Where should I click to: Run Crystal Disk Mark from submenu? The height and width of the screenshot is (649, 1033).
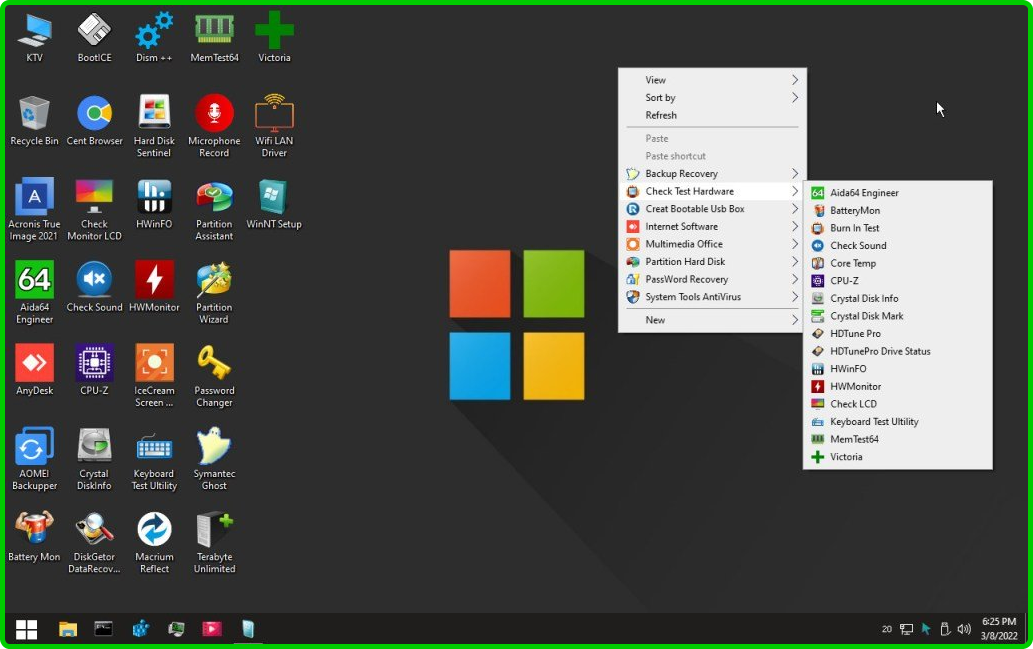897,316
